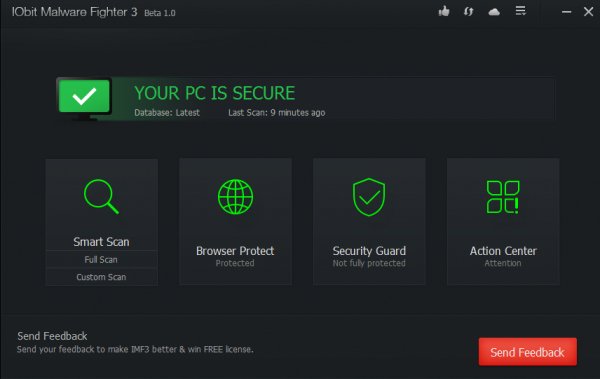Click 'Attention' status under Action Center
Screen dimensions: 600x379
[x=503, y=263]
